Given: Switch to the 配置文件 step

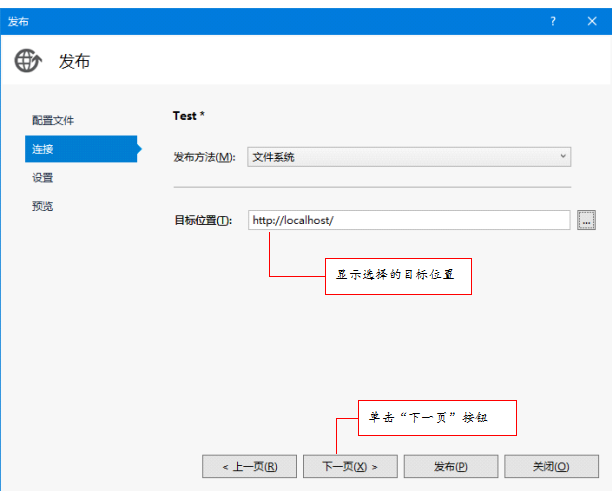Looking at the screenshot, I should pyautogui.click(x=53, y=120).
